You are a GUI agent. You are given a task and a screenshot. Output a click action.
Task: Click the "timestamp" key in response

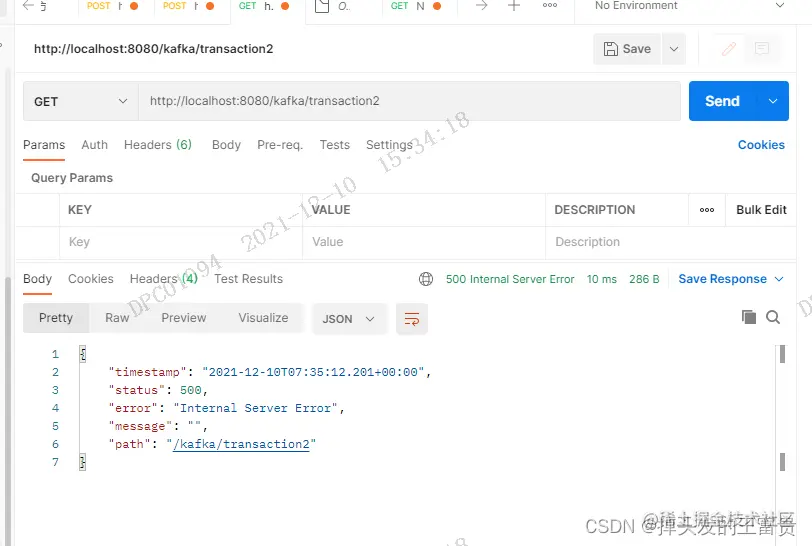[x=147, y=372]
